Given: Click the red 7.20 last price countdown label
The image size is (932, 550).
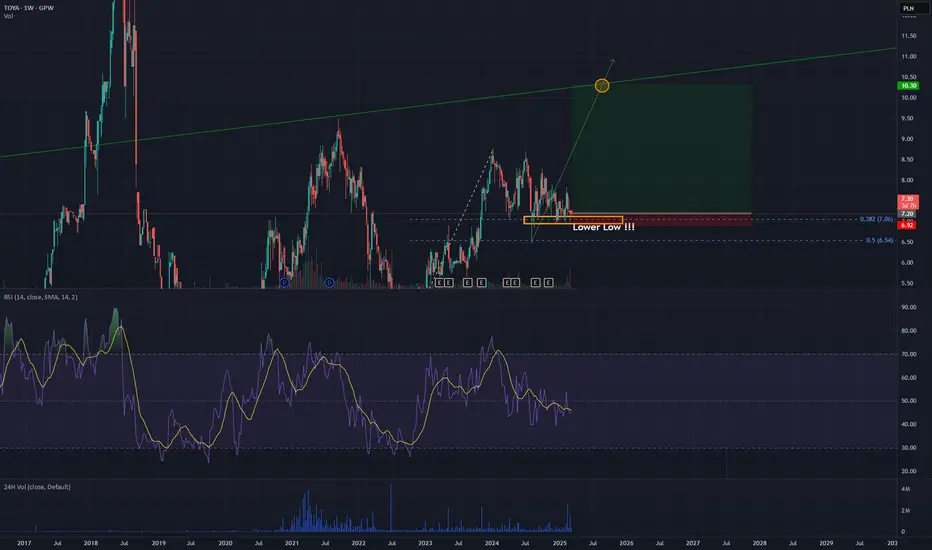Looking at the screenshot, I should pyautogui.click(x=908, y=202).
